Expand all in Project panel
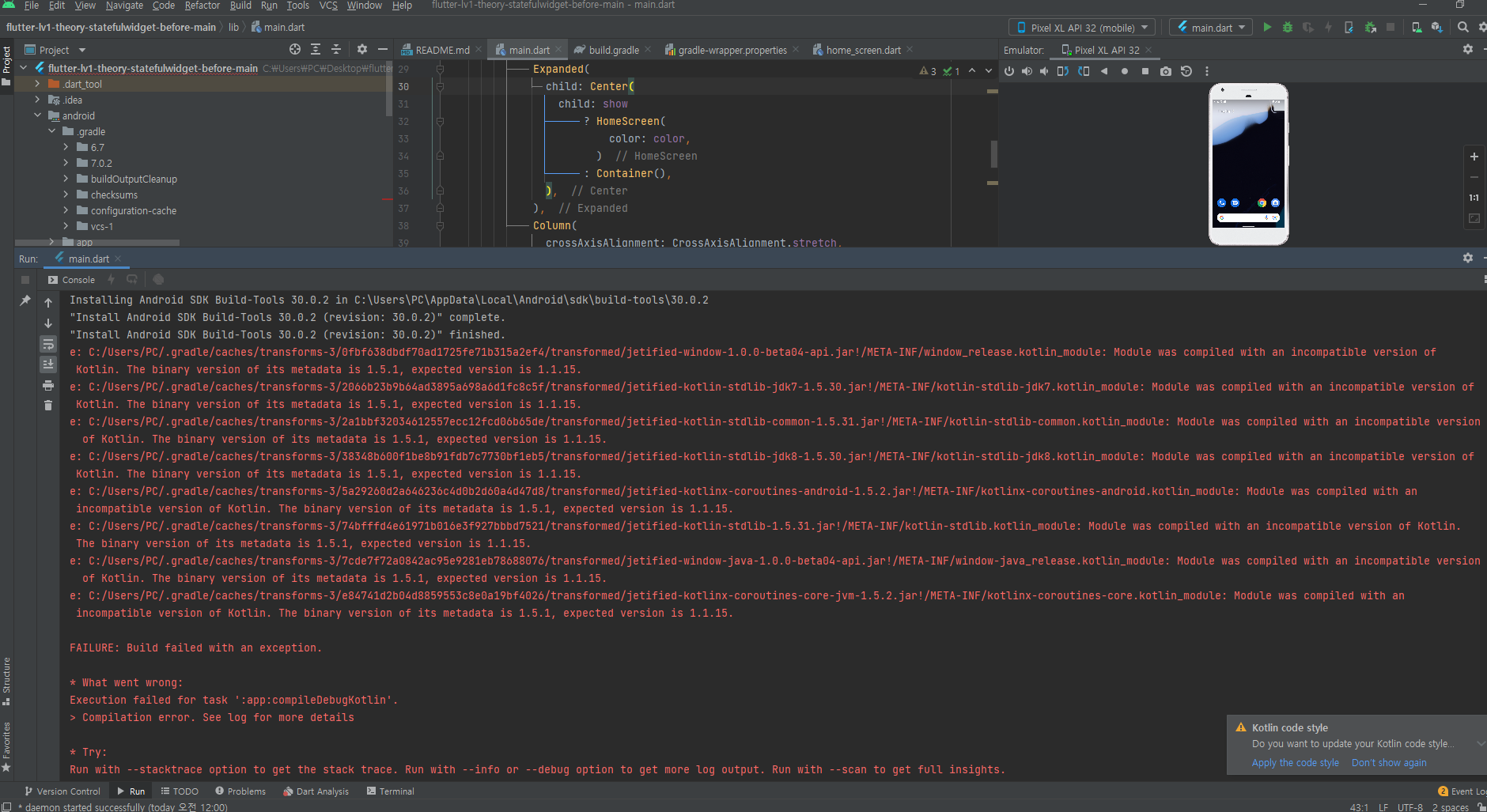 pos(316,49)
